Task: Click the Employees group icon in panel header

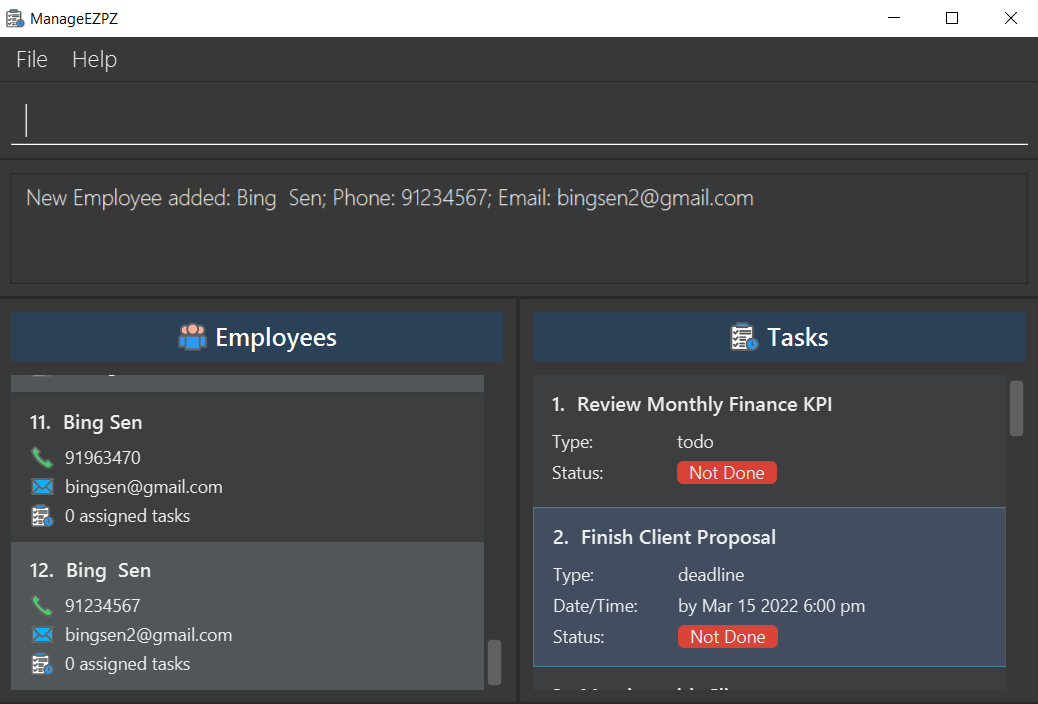Action: [x=192, y=337]
